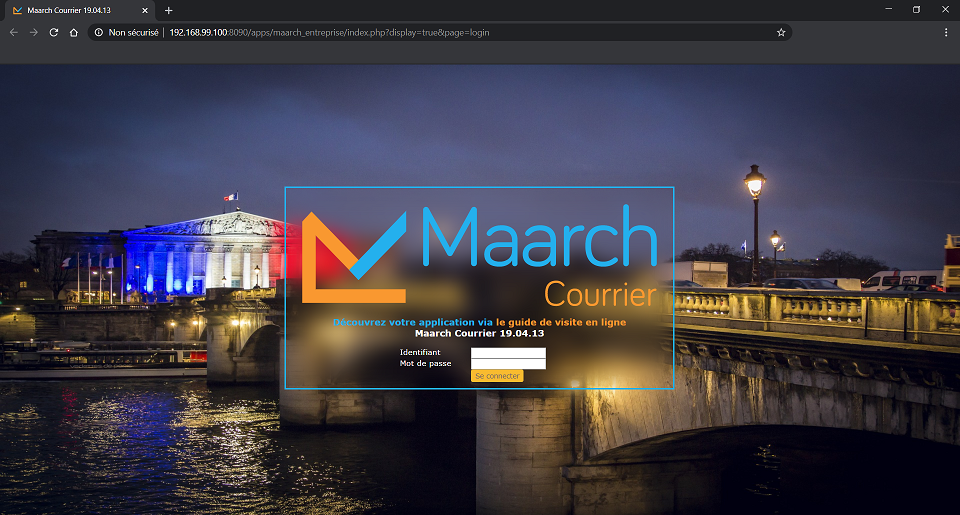Focus the Identifiant input field
This screenshot has width=960, height=515.
(x=508, y=353)
